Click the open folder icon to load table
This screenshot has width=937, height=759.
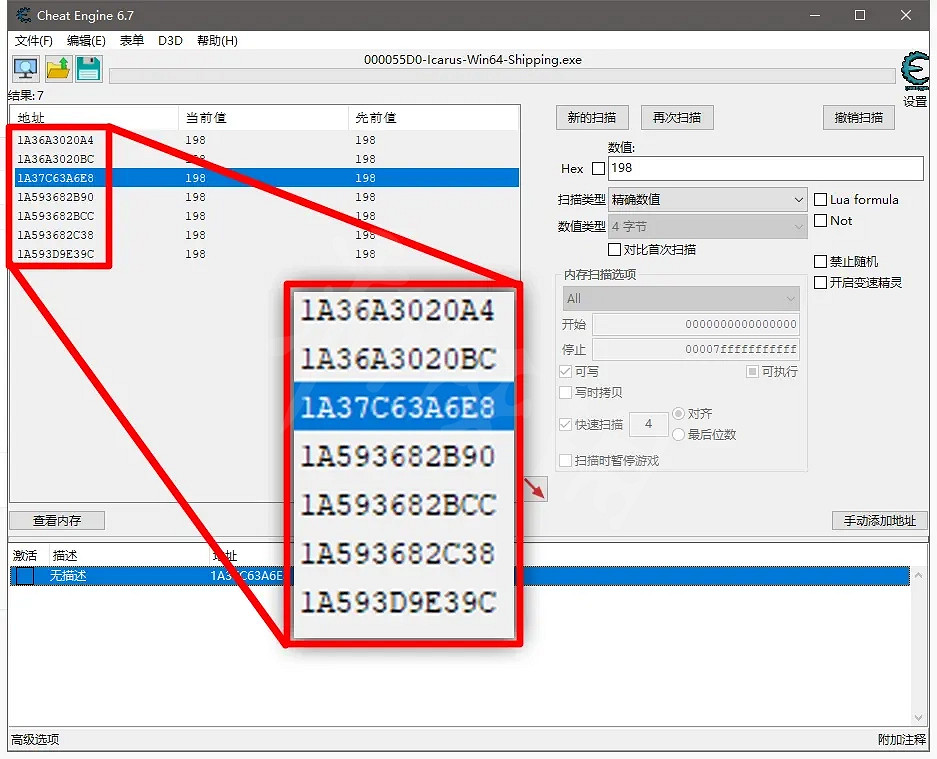(x=57, y=69)
